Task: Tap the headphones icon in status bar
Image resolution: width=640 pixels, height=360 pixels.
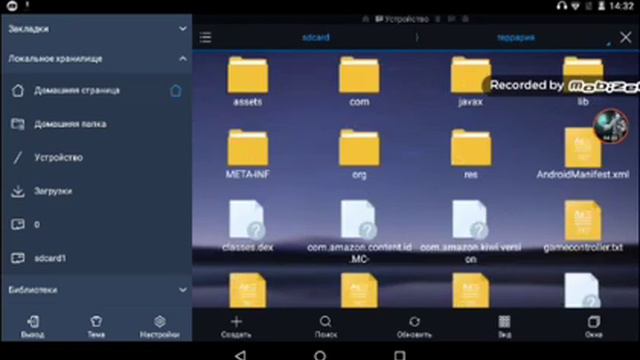Action: point(562,6)
